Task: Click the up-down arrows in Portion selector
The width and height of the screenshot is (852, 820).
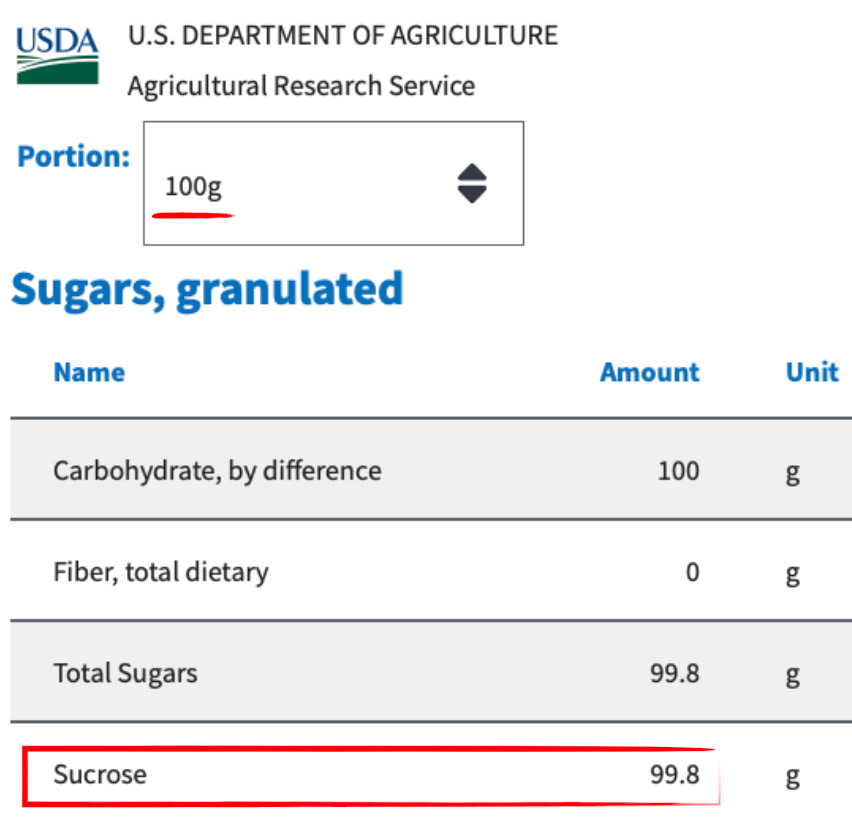Action: 472,184
